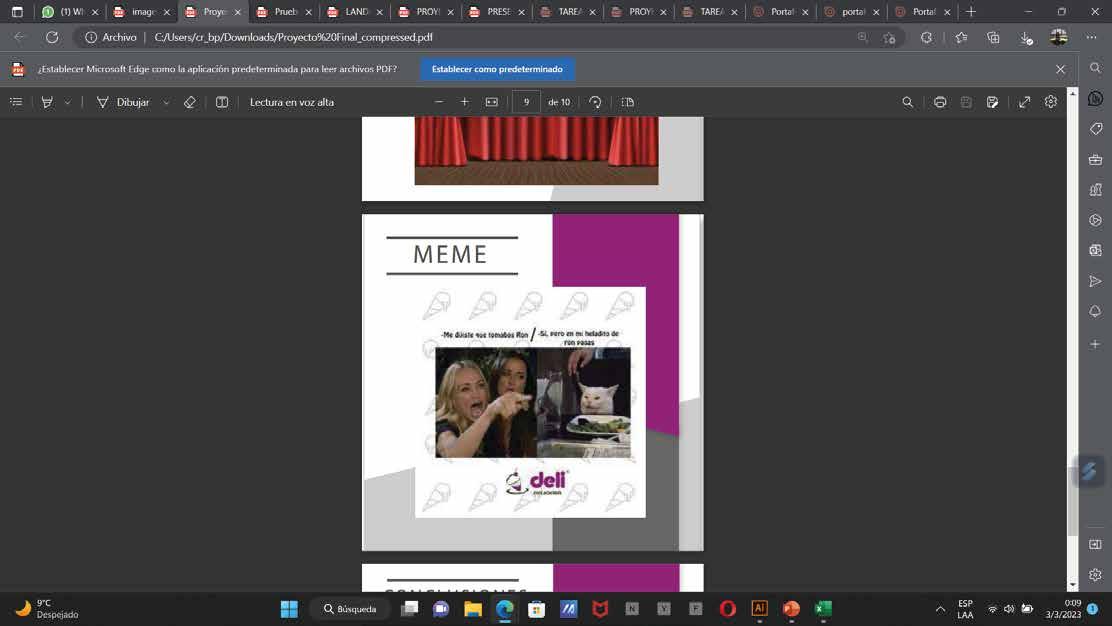Open PDF toolbar settings gear
Viewport: 1112px width, 626px height.
tap(1050, 102)
